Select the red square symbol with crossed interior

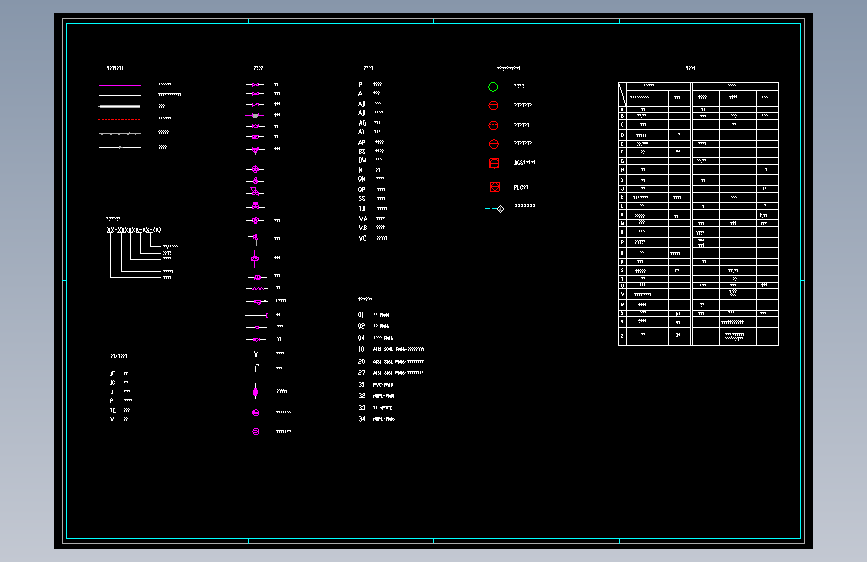pyautogui.click(x=495, y=187)
